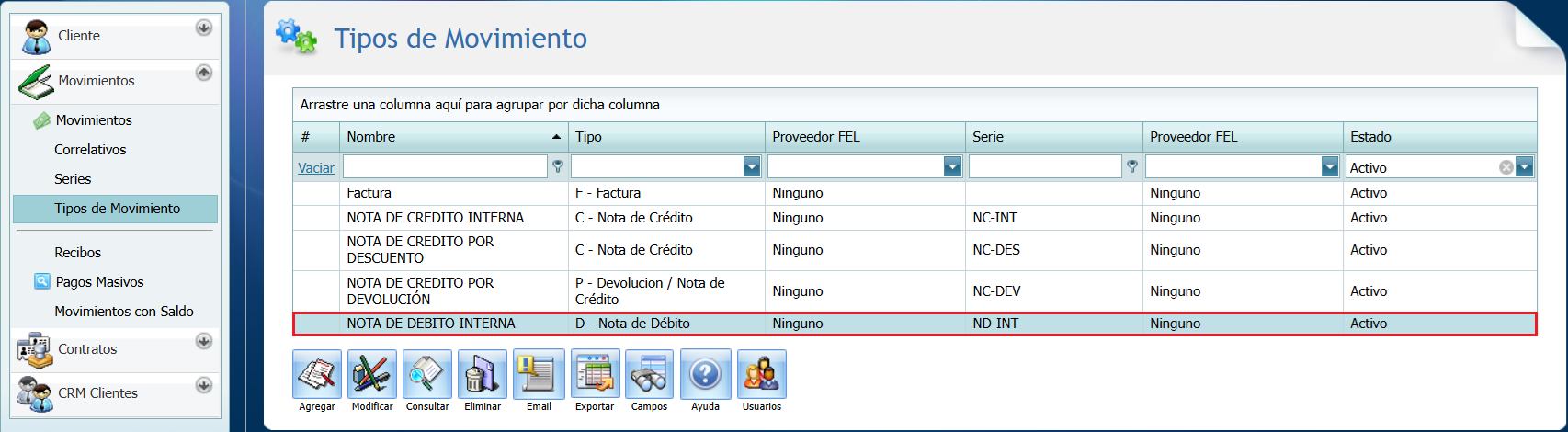This screenshot has width=1568, height=432.
Task: Collapse the Movimientos sidebar section
Action: (x=204, y=73)
